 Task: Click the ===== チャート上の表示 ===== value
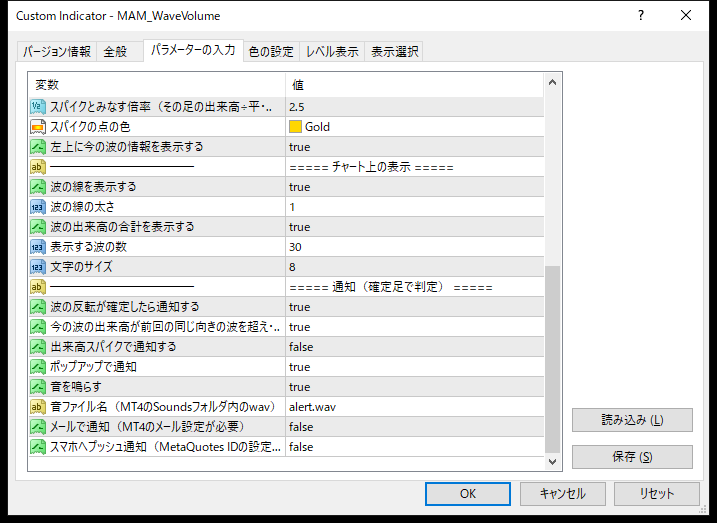pos(371,167)
